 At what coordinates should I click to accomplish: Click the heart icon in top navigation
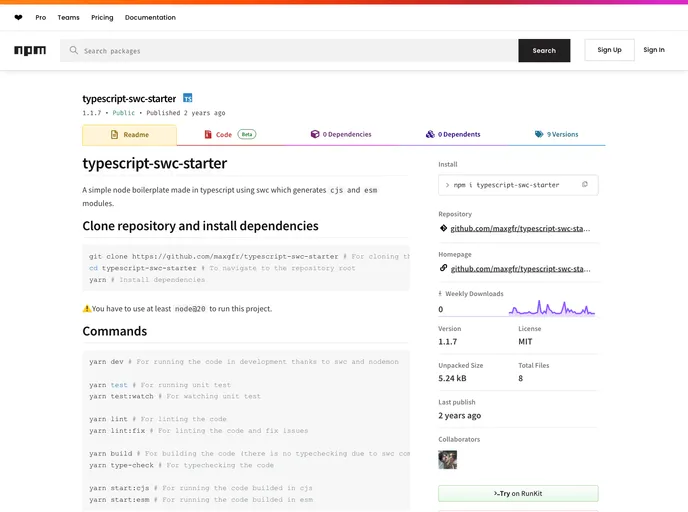click(18, 18)
